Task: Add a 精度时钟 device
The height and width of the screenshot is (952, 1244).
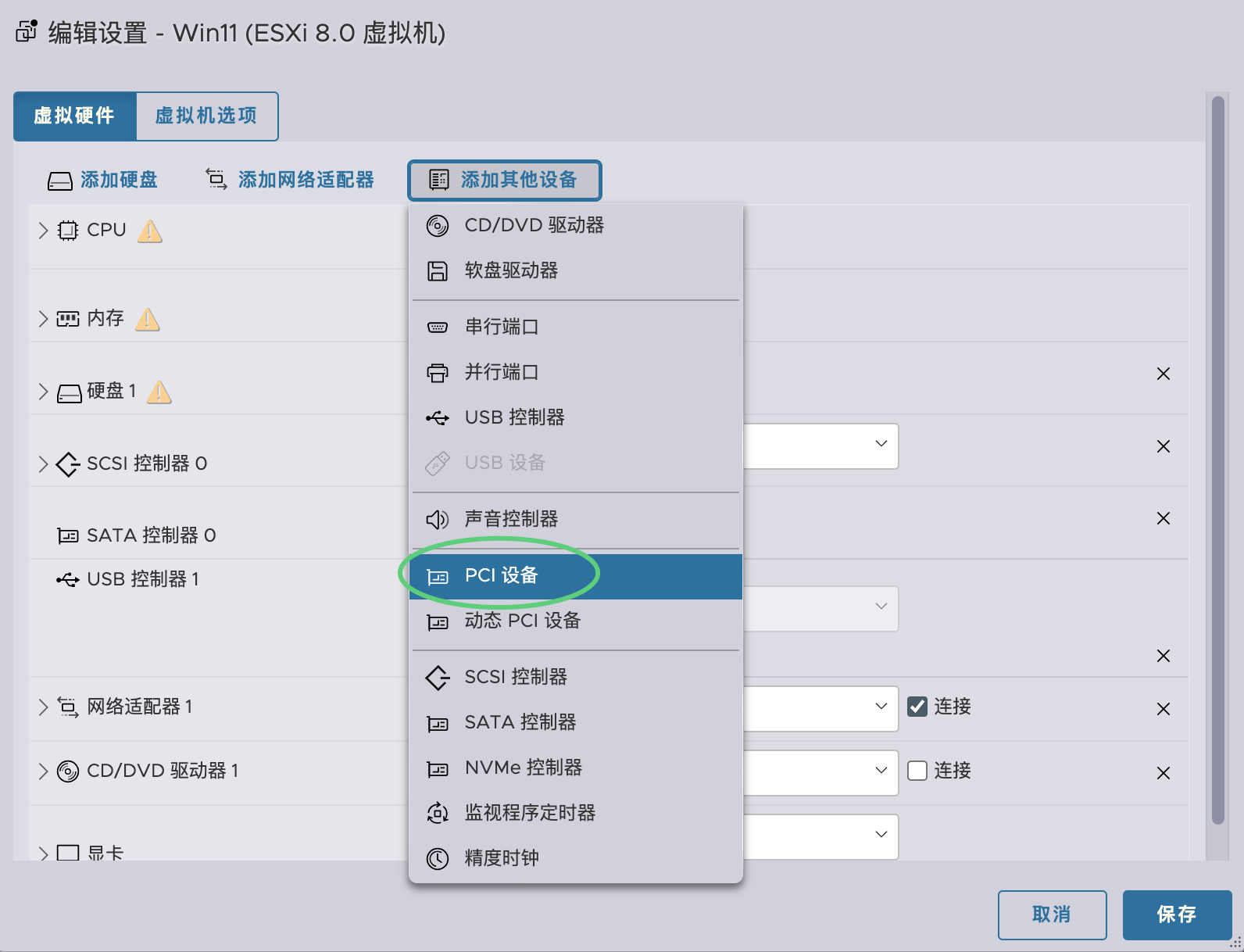Action: click(x=501, y=857)
